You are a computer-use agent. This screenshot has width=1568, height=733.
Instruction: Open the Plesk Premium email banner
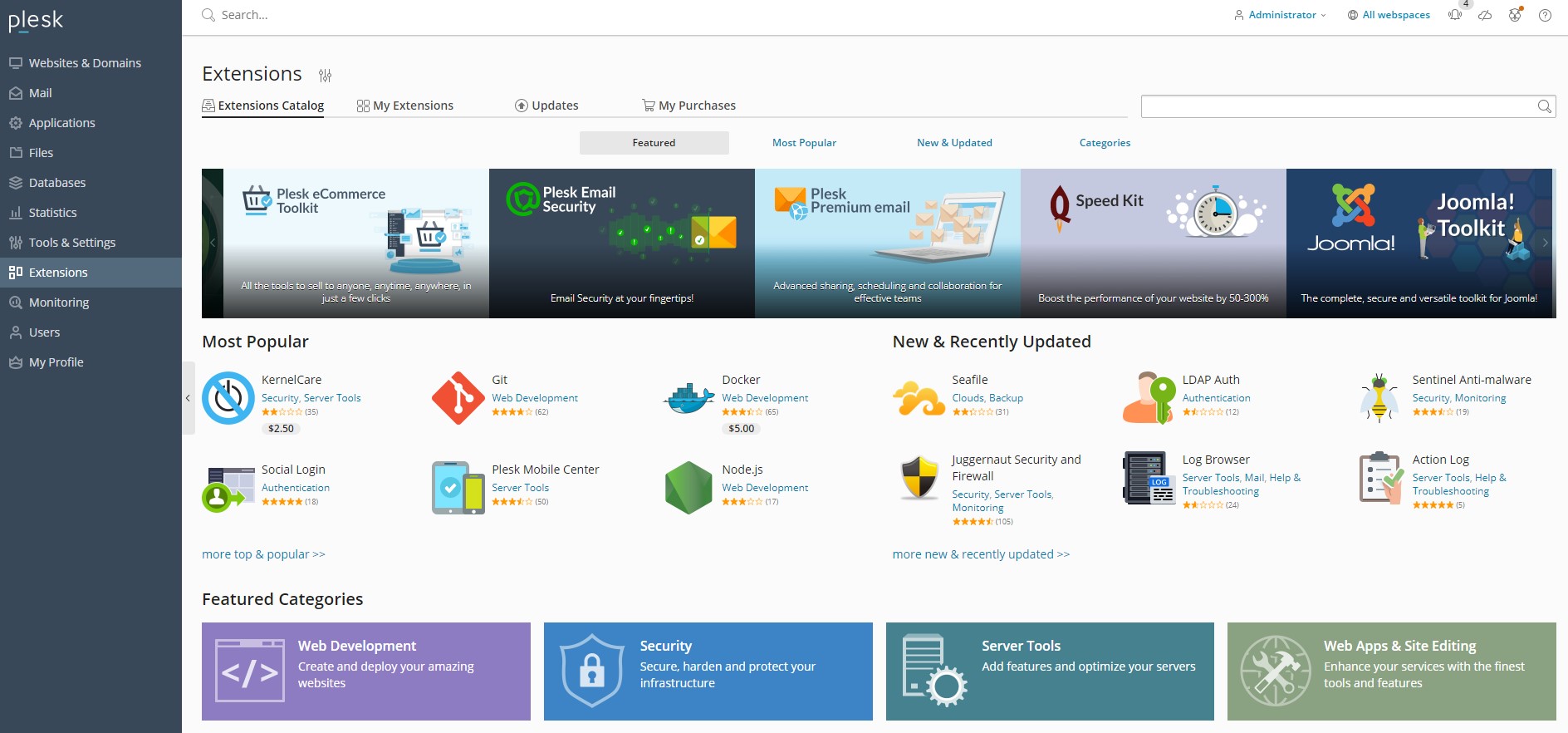click(888, 244)
